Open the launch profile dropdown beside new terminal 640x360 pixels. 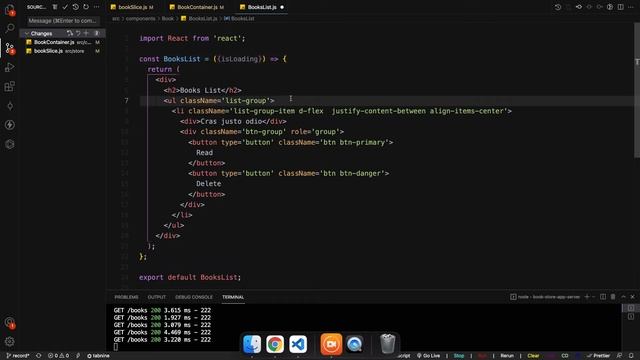point(593,297)
